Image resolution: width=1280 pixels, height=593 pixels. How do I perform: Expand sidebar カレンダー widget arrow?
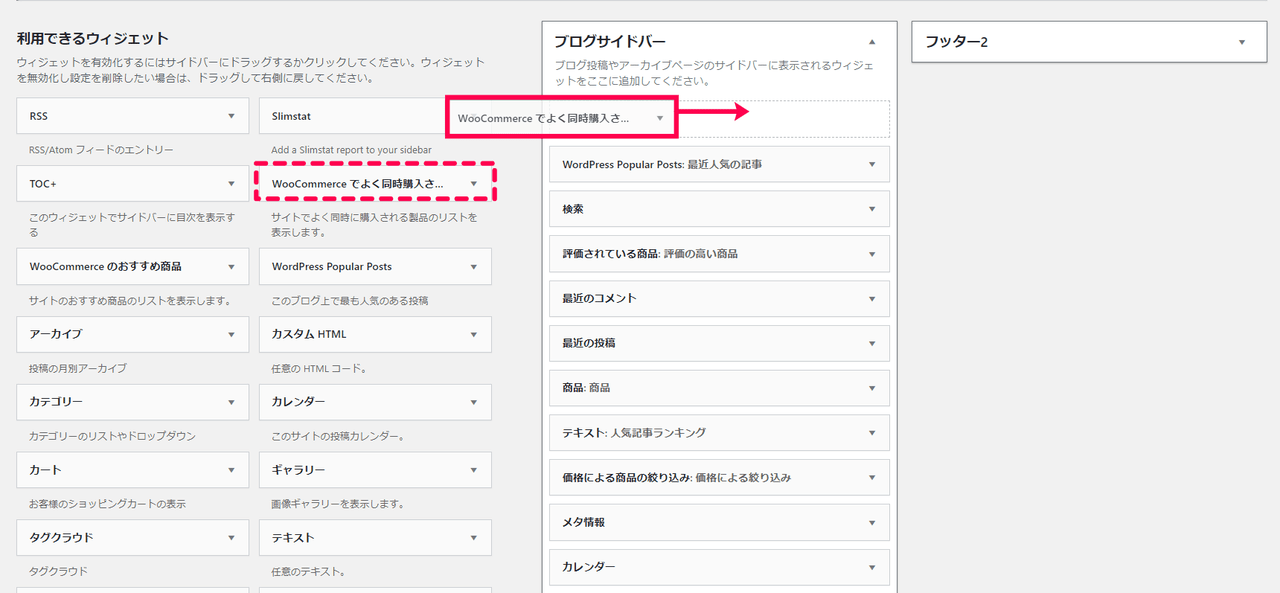872,567
